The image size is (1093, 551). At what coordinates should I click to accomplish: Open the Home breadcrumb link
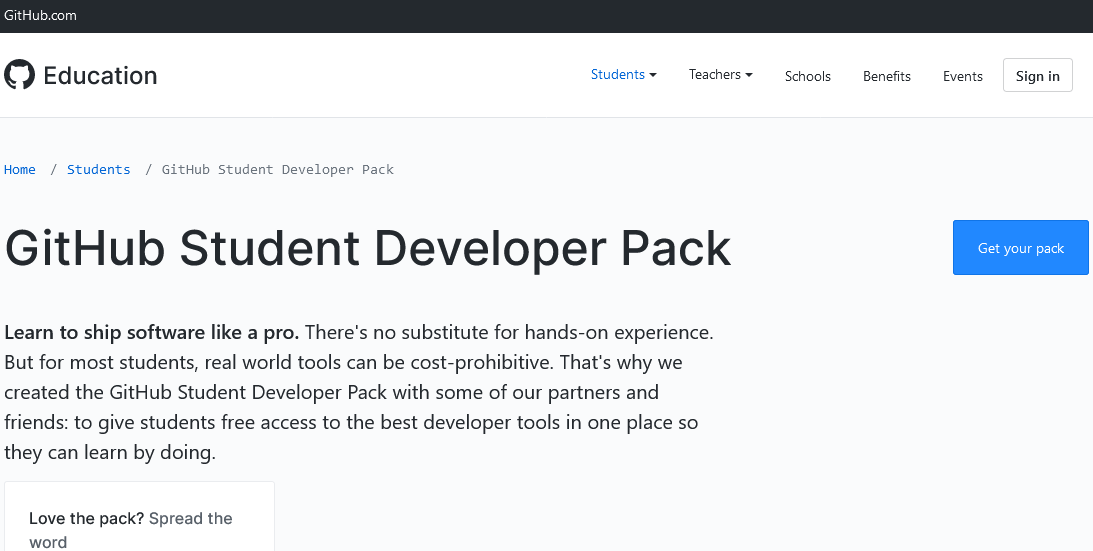20,169
